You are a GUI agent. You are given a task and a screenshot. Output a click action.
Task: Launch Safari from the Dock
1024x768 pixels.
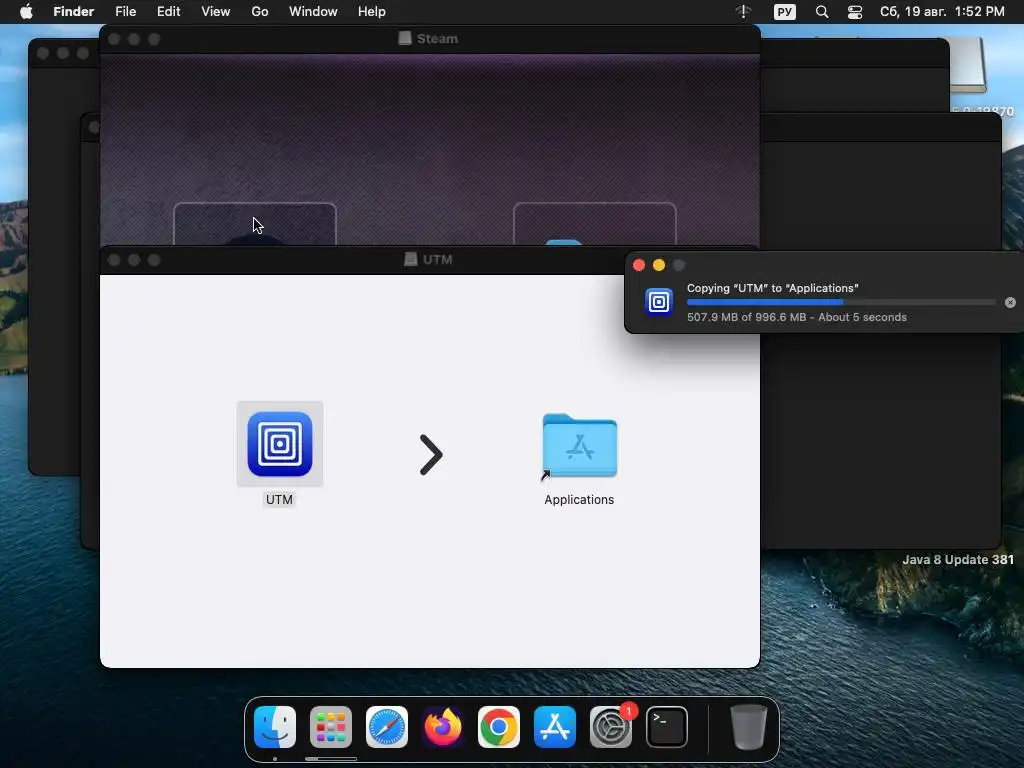click(387, 727)
